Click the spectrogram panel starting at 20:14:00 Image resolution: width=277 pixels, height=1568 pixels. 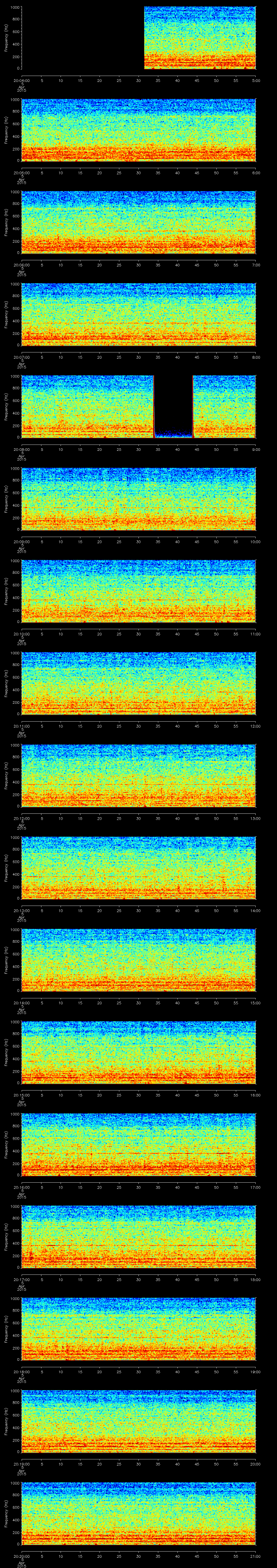pos(139,960)
